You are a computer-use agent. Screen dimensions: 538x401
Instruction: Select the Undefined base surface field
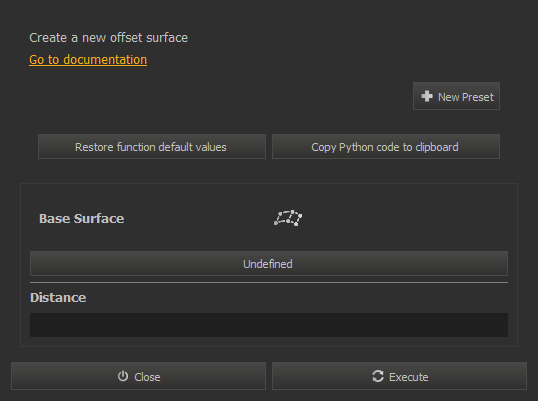pyautogui.click(x=269, y=264)
